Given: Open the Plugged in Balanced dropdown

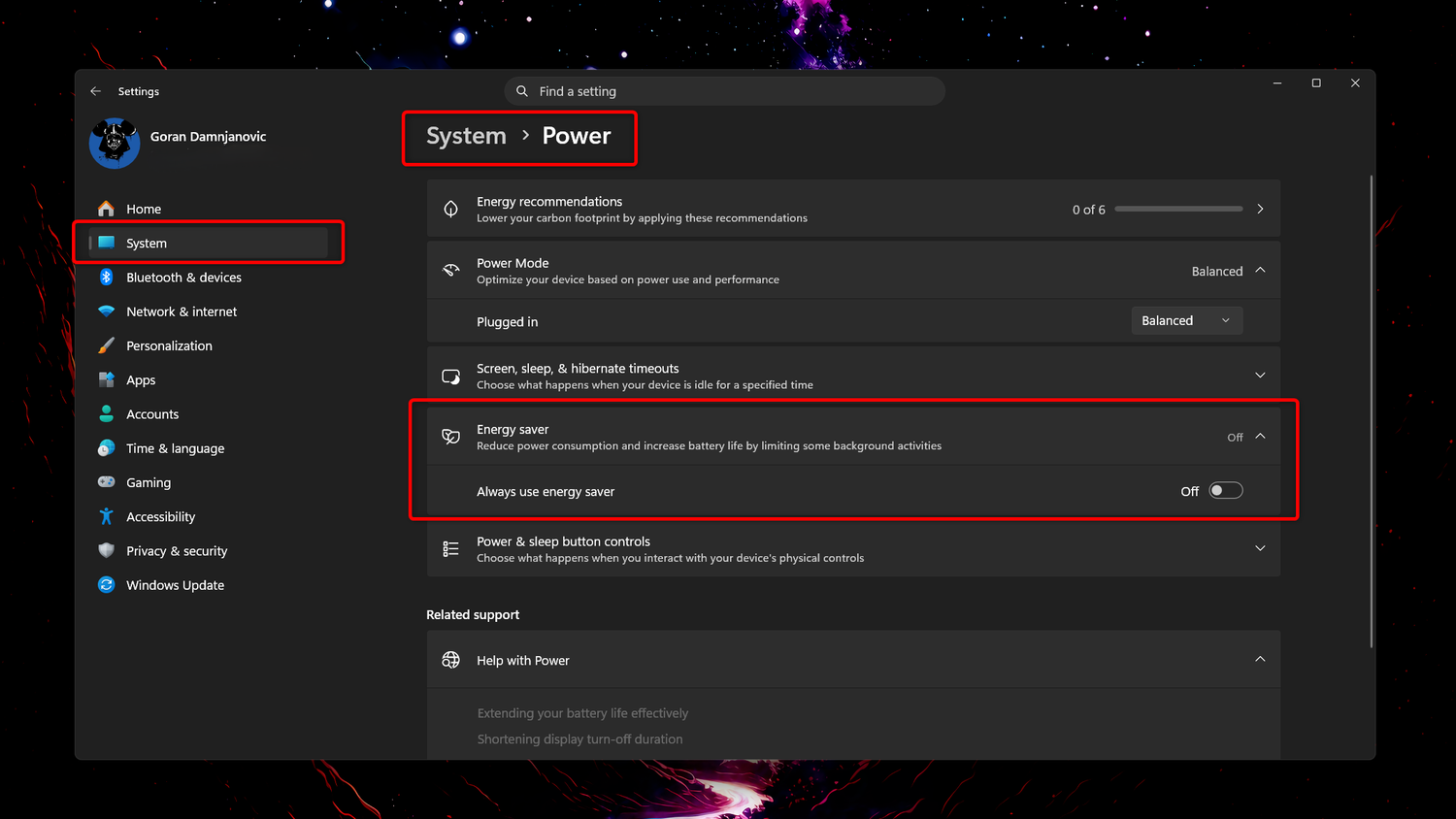Looking at the screenshot, I should (x=1187, y=320).
